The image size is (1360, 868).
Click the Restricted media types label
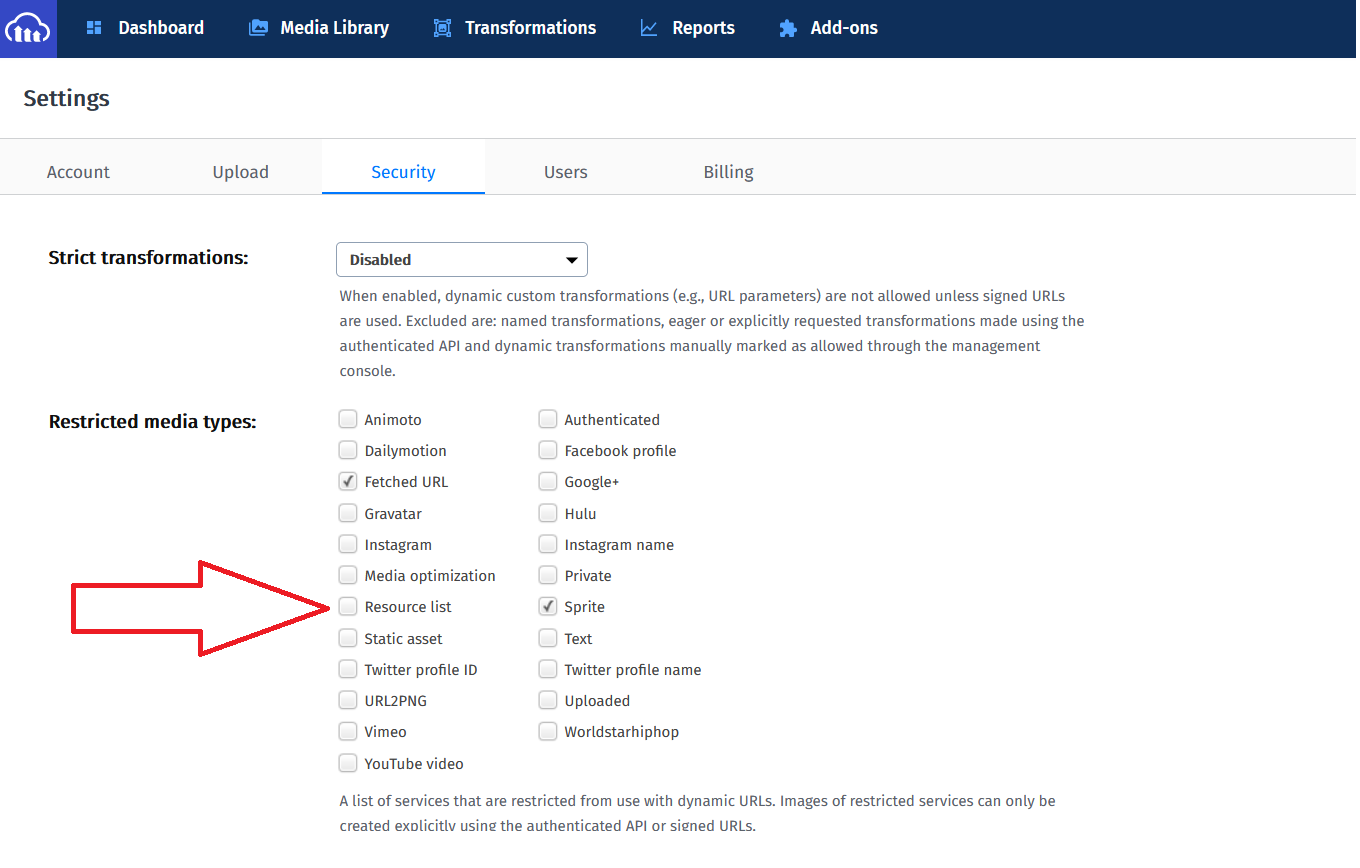(153, 421)
